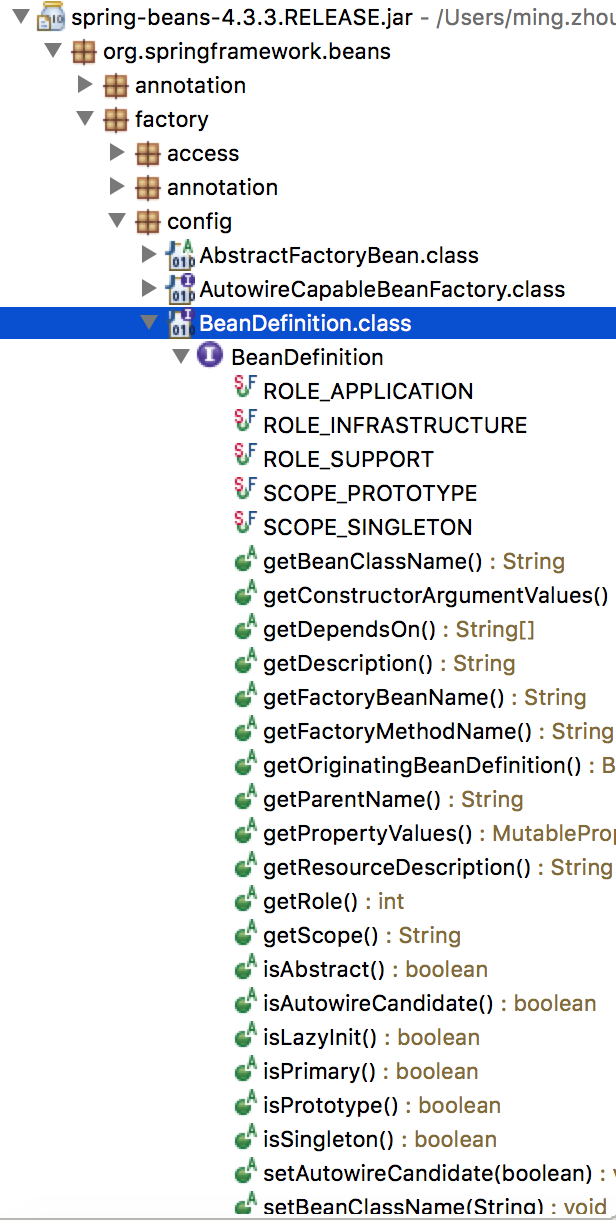Click the config package icon

pos(148,221)
